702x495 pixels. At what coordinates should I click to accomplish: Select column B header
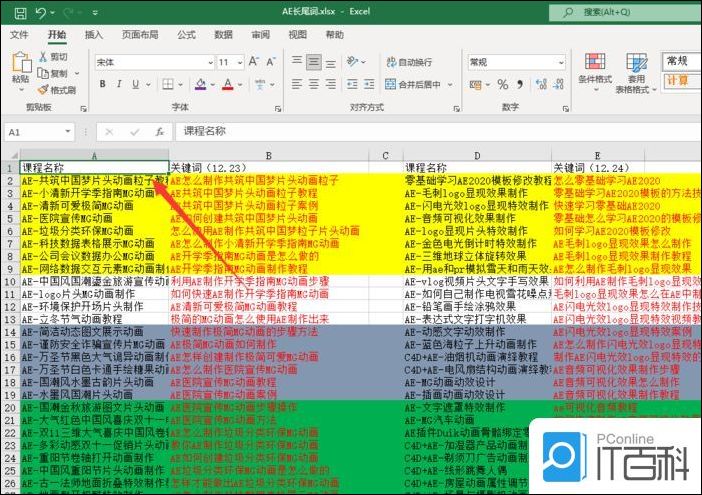(269, 156)
